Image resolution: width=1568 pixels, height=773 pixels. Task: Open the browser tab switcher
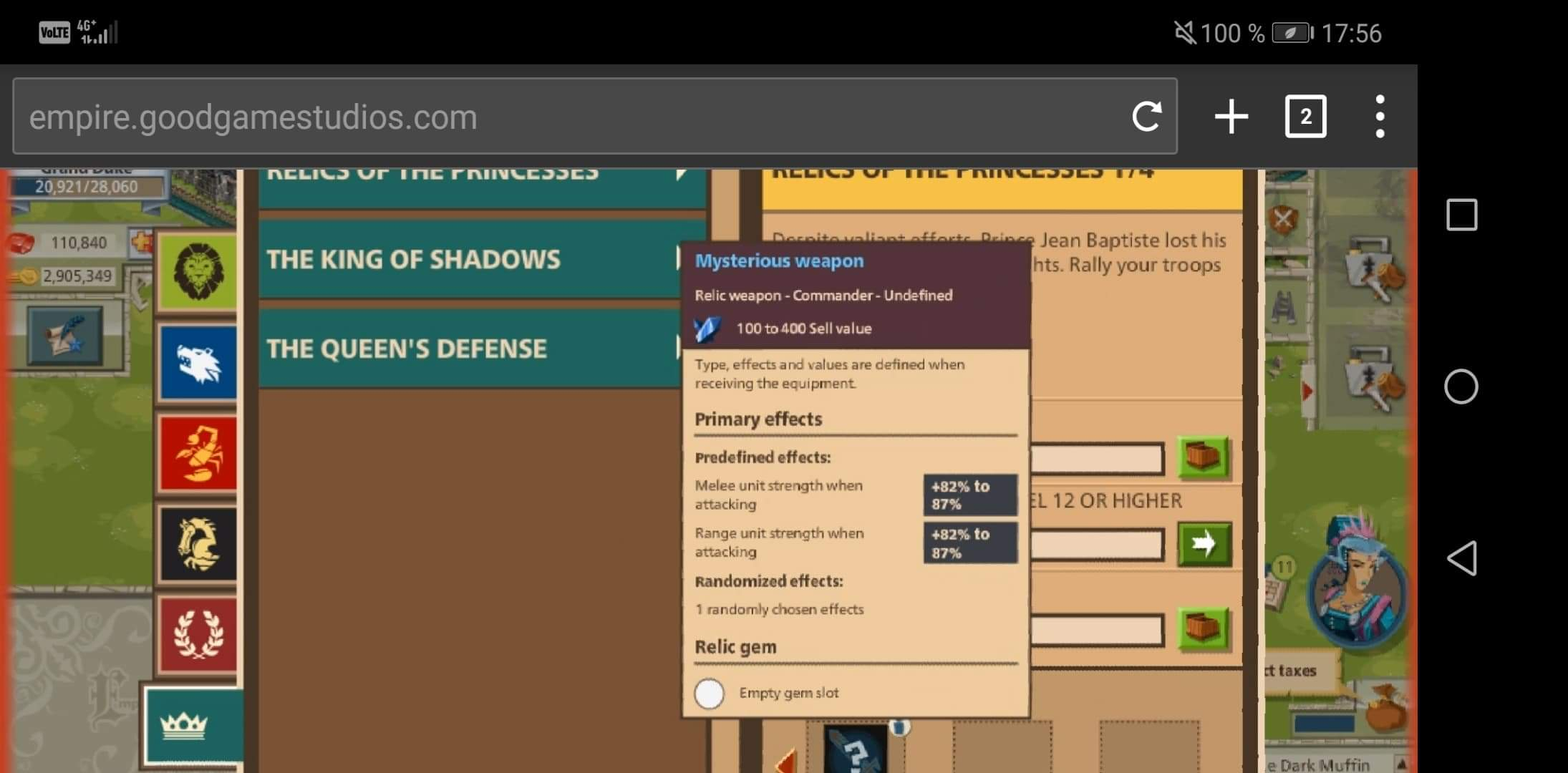point(1305,117)
